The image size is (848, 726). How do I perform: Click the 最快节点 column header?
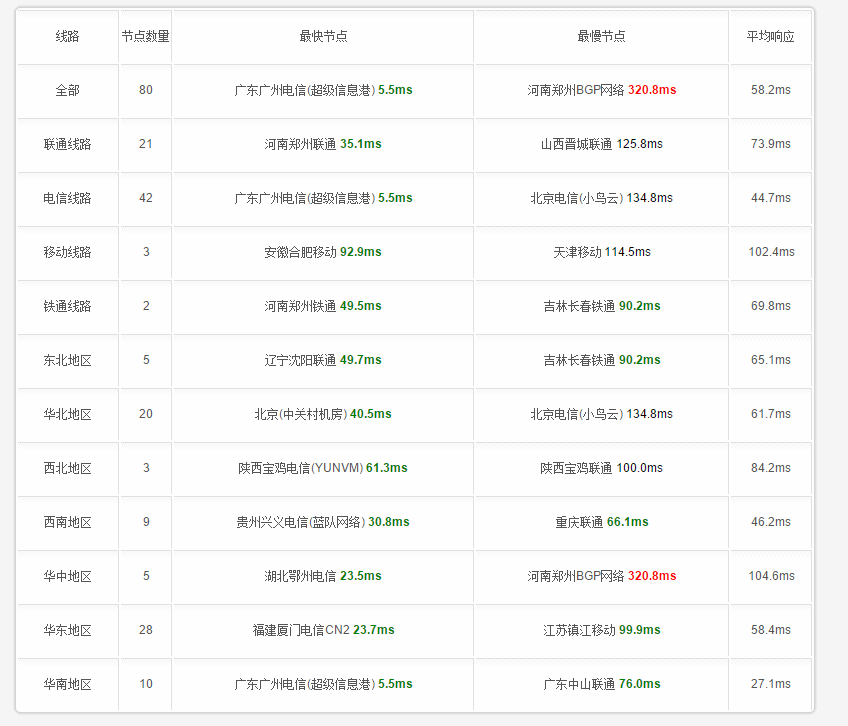tap(323, 36)
